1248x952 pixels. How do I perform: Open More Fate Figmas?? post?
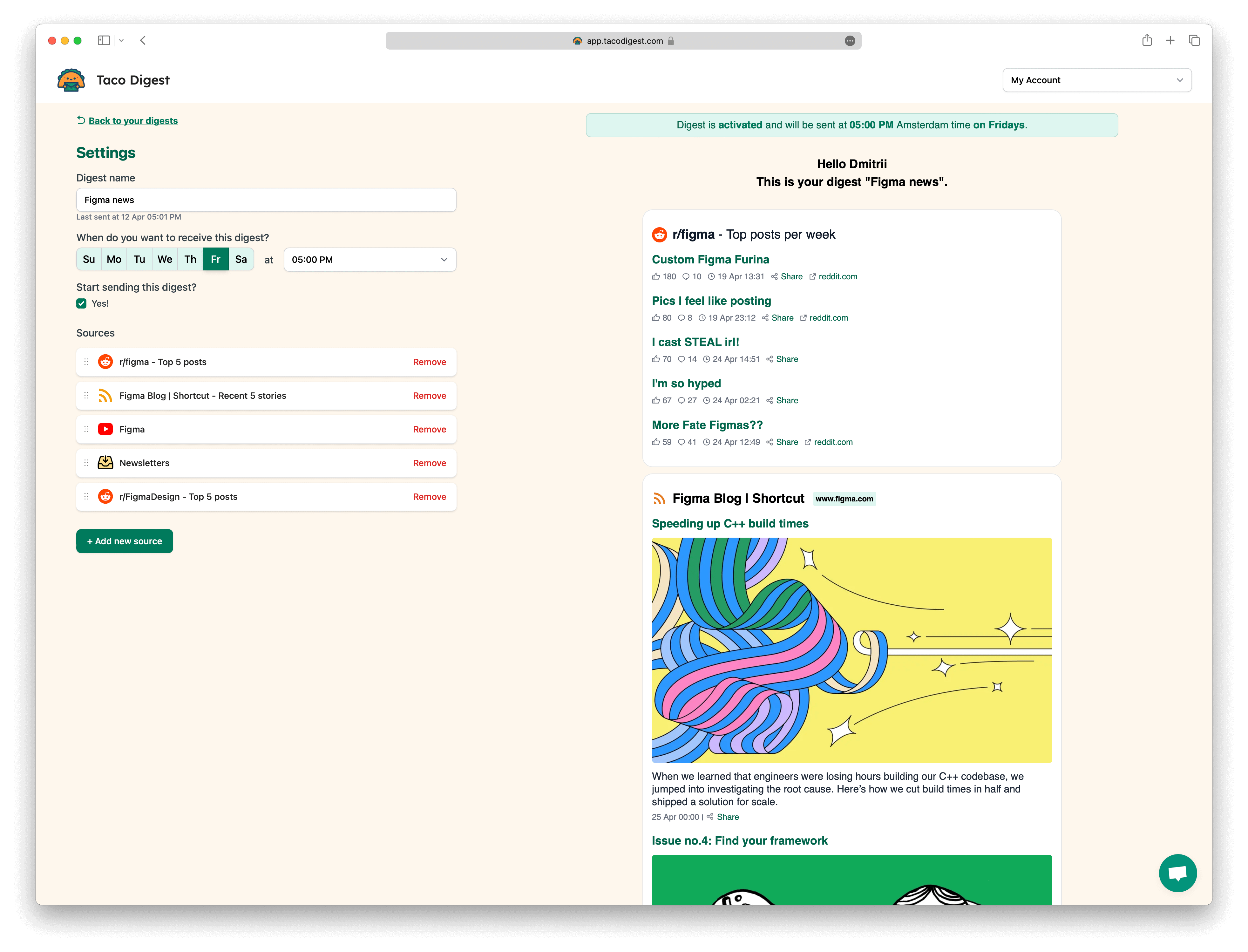pos(707,425)
